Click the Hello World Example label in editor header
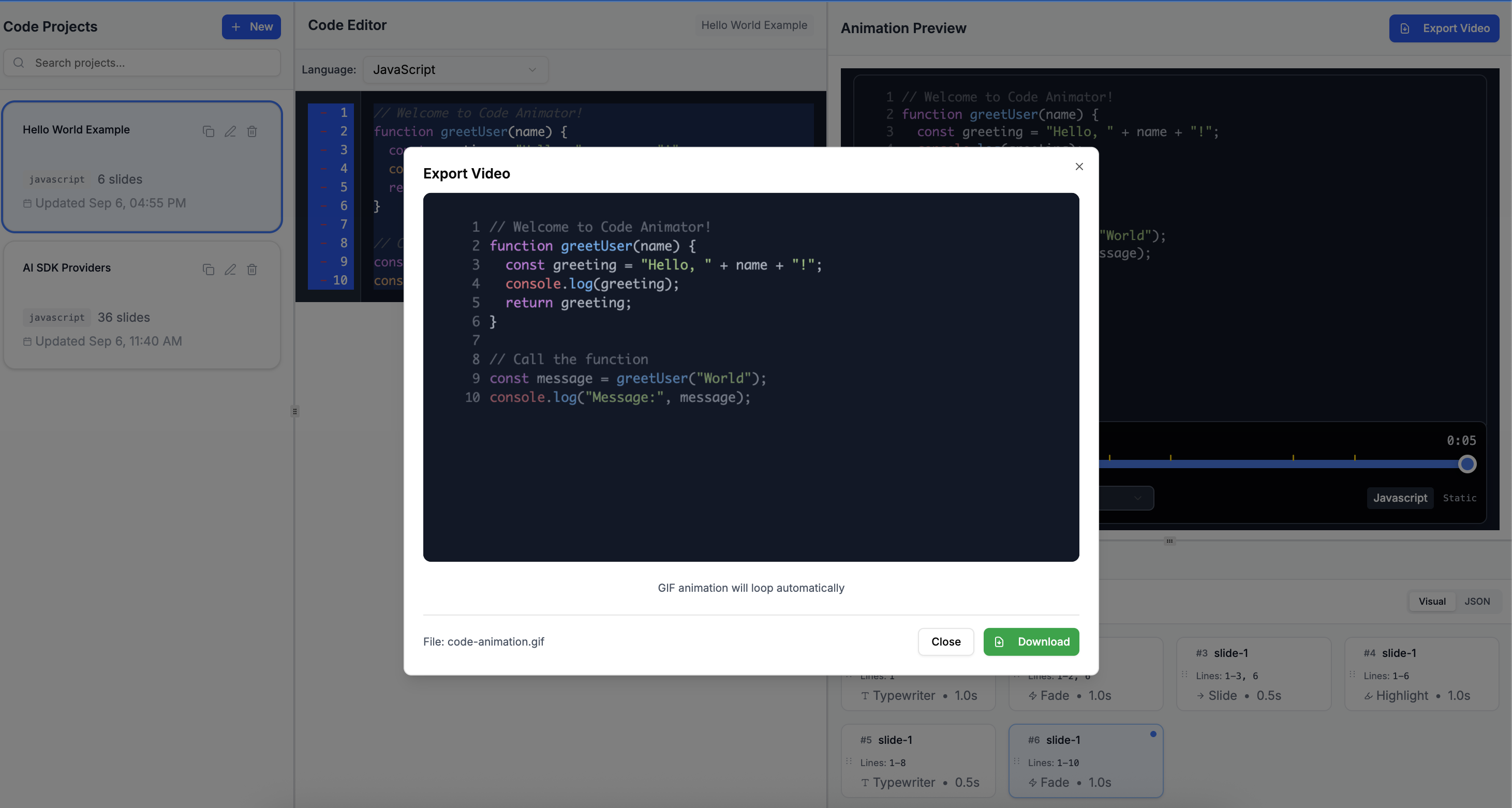 tap(753, 25)
